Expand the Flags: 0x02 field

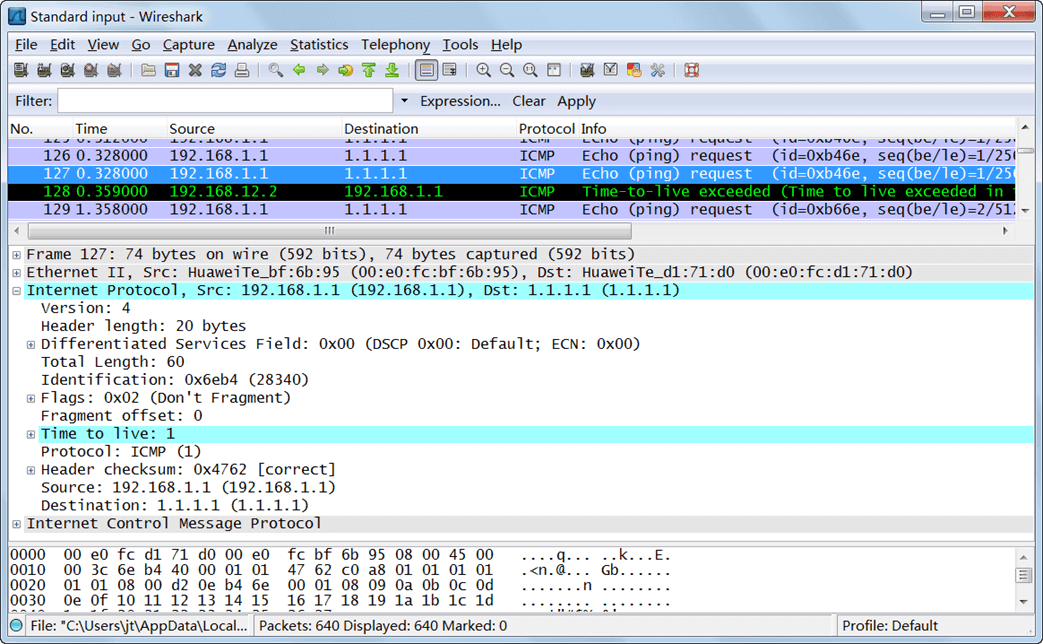[31, 399]
